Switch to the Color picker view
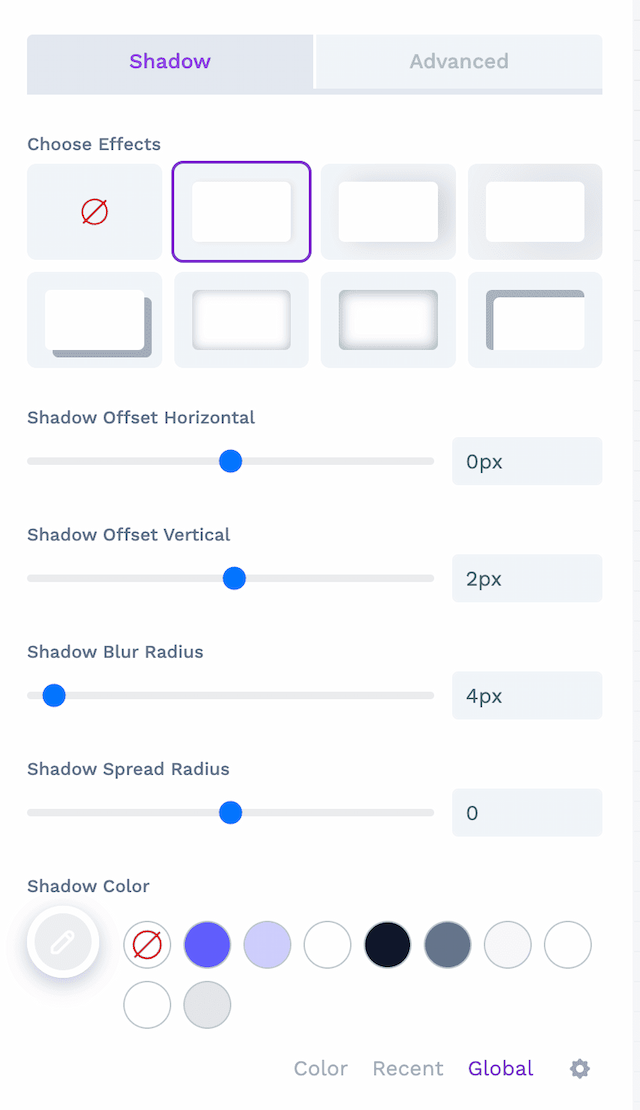Viewport: 640px width, 1110px height. (321, 1068)
